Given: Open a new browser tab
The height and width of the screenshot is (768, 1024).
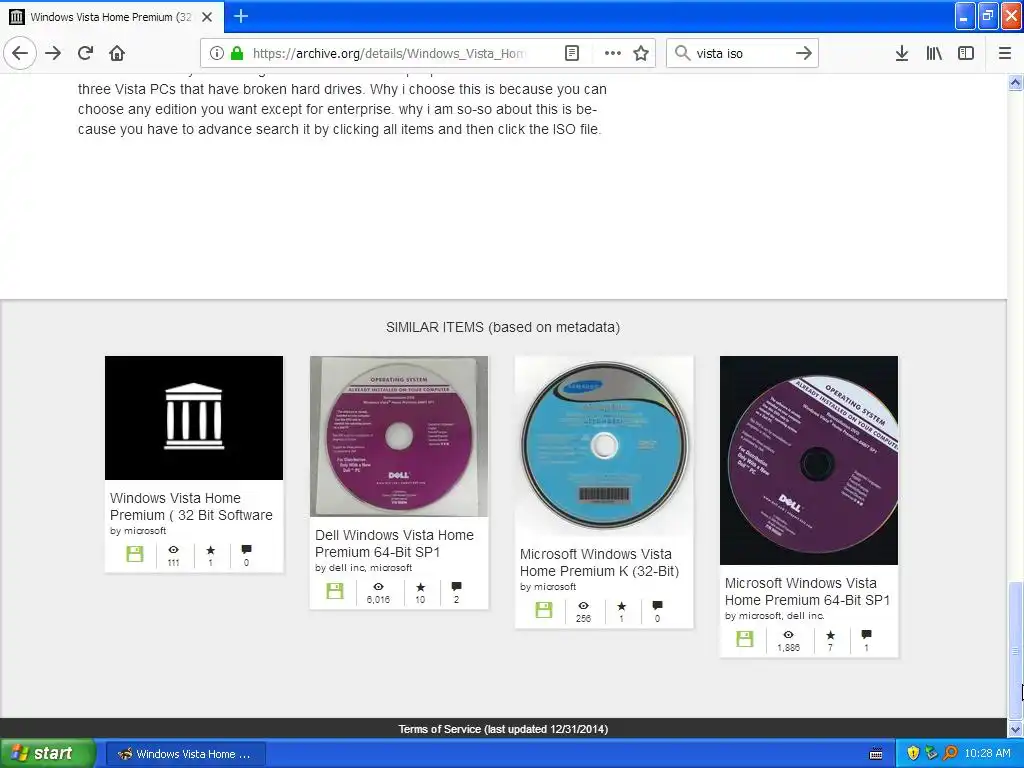Looking at the screenshot, I should tap(241, 16).
